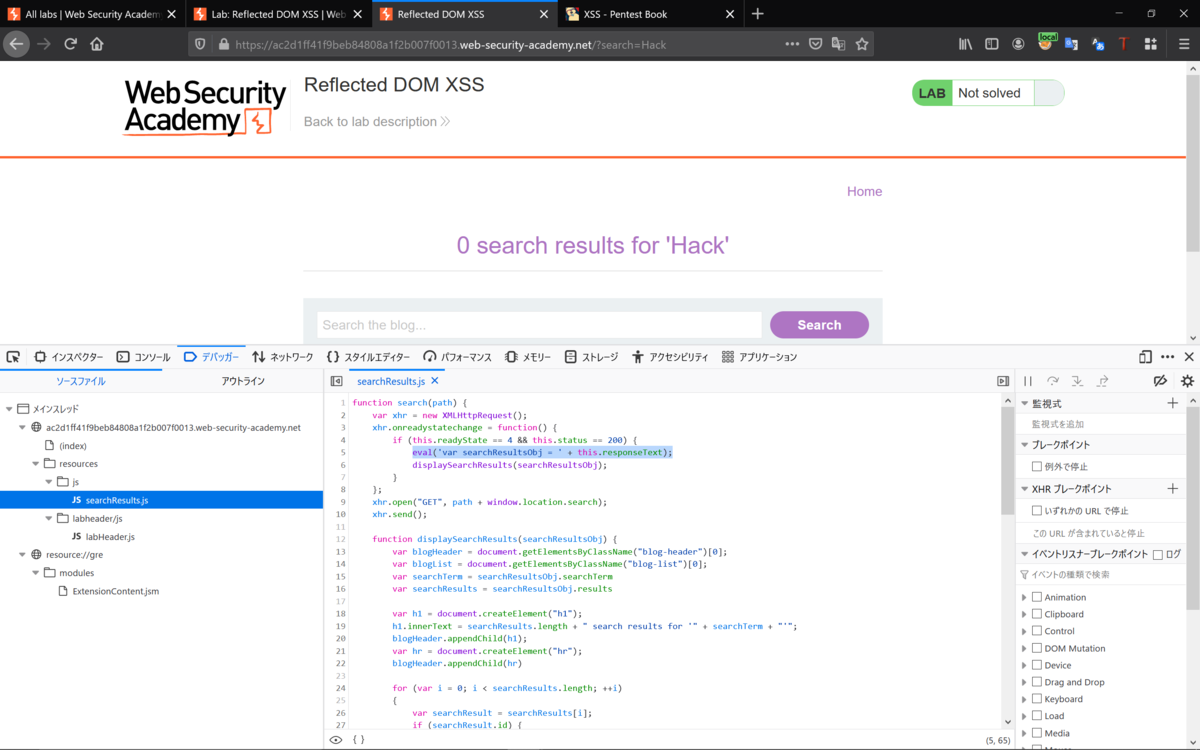Enable いずれかの URL で停止 checkbox
Screen dimensions: 1200x750
coord(1037,511)
